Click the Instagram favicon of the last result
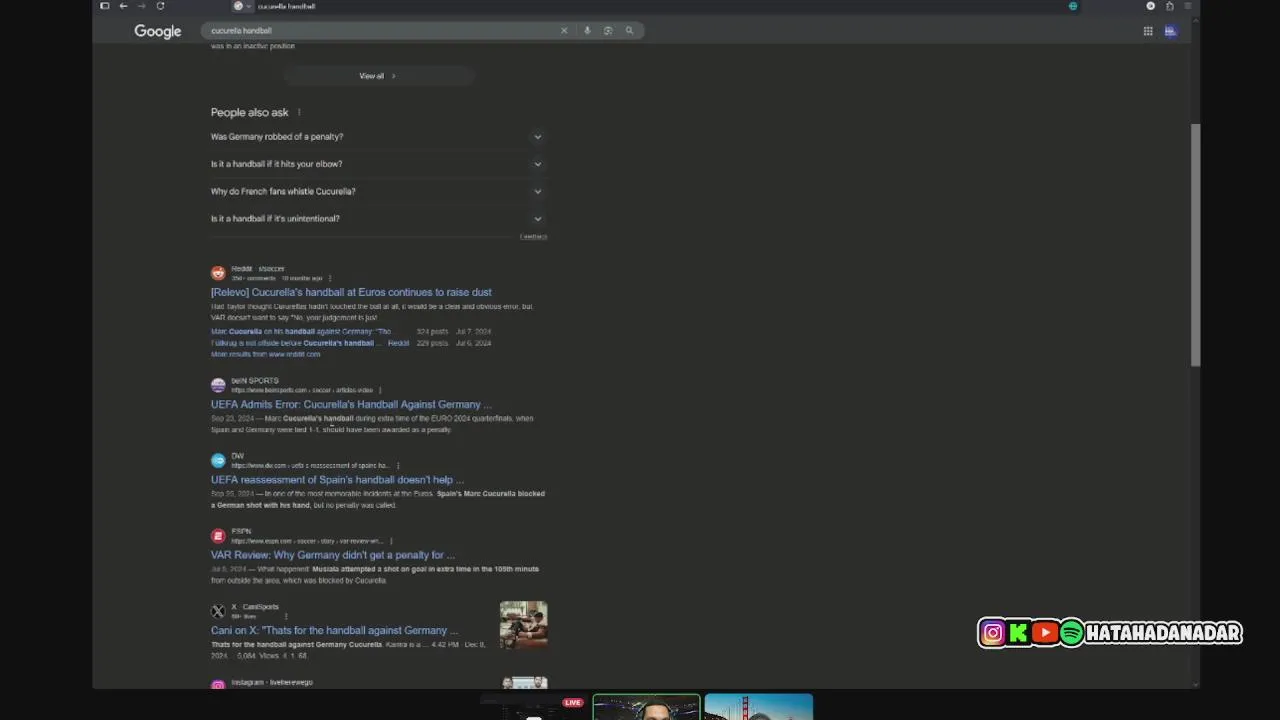This screenshot has height=720, width=1280. coord(218,686)
